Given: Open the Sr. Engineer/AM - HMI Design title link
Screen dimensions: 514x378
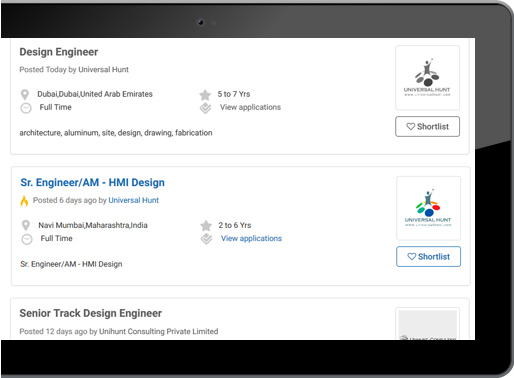Looking at the screenshot, I should click(x=93, y=183).
